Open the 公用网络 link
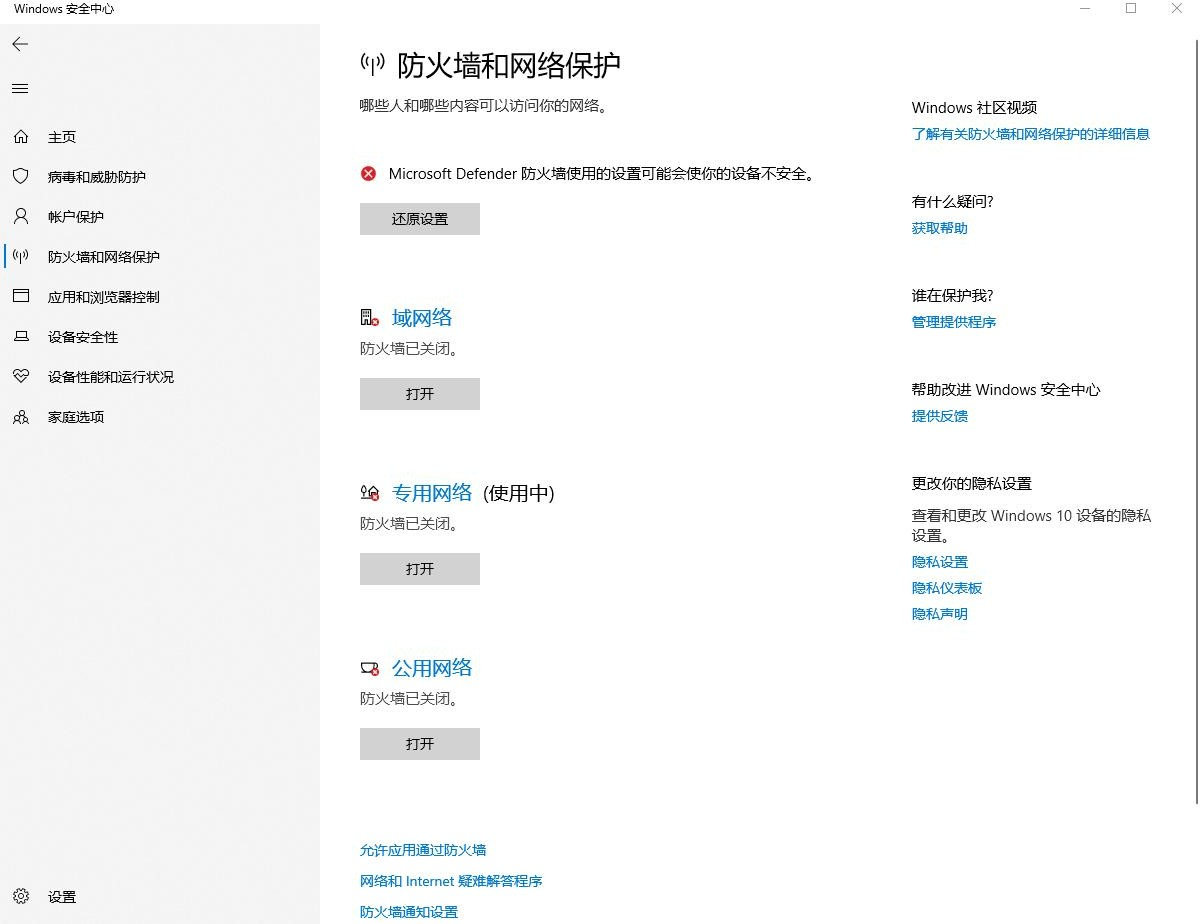Screen dimensions: 1200x924 pos(432,668)
